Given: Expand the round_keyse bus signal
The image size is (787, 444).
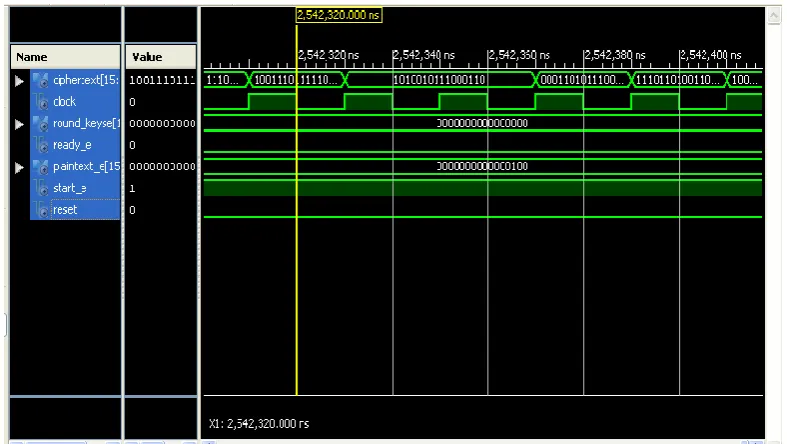Looking at the screenshot, I should (x=19, y=123).
